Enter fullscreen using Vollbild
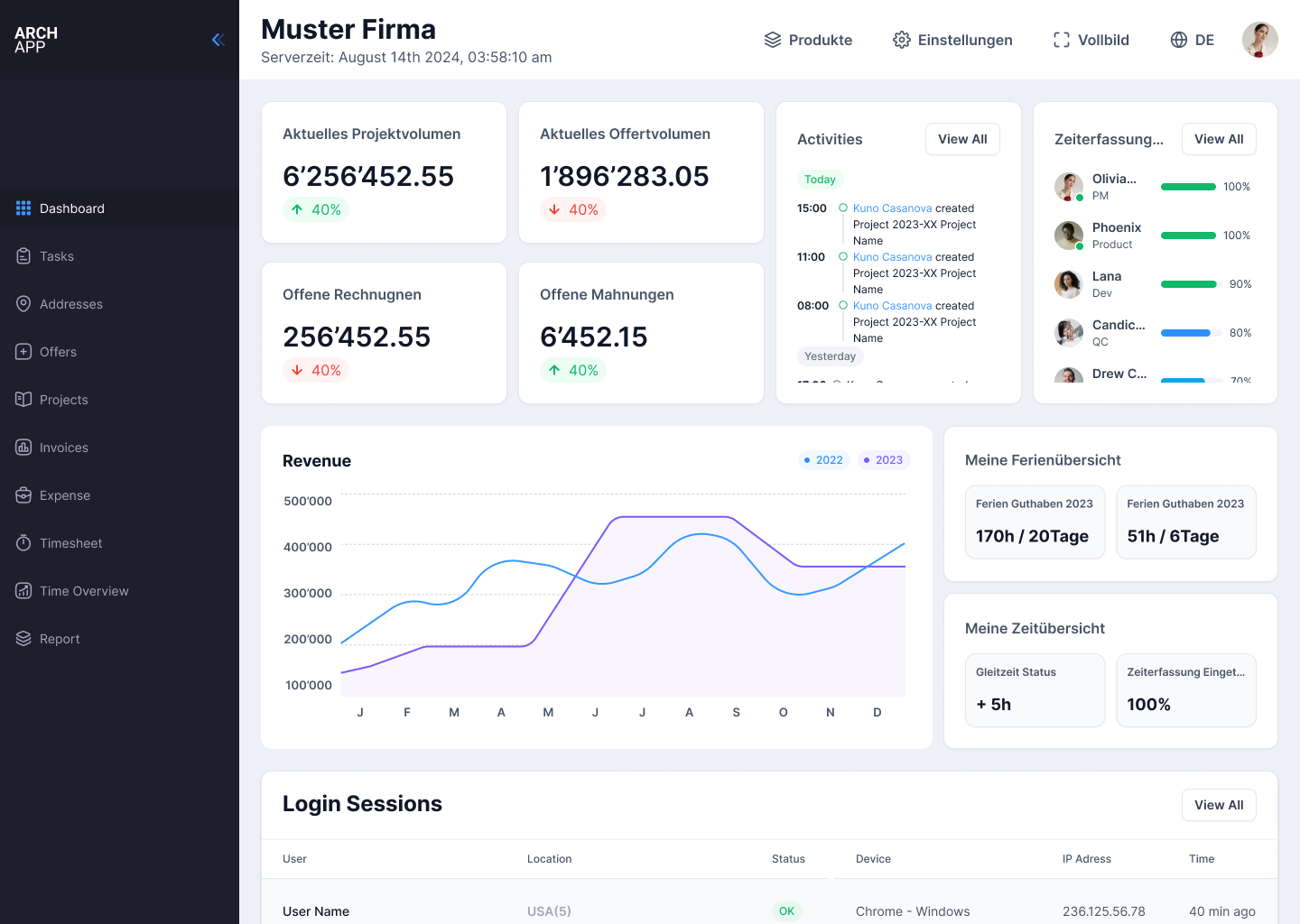The height and width of the screenshot is (924, 1300). click(x=1091, y=40)
